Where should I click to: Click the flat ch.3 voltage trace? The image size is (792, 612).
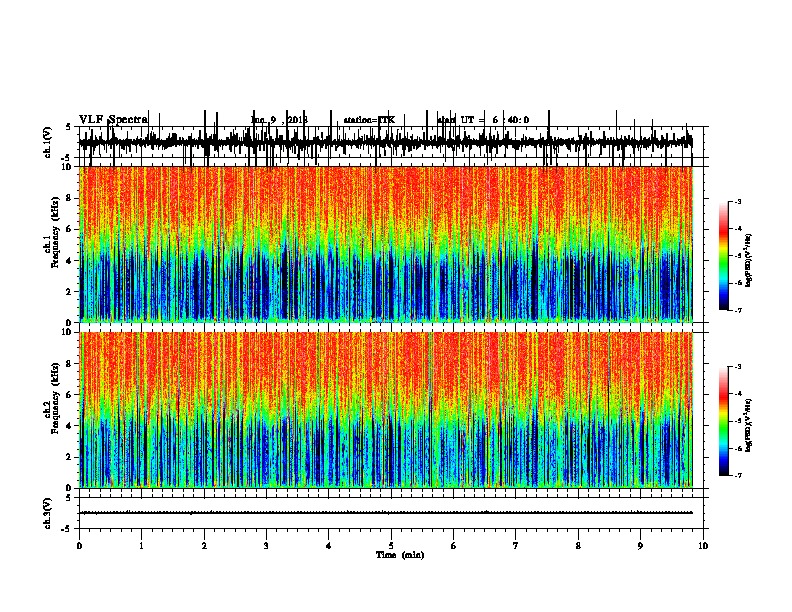pos(386,513)
